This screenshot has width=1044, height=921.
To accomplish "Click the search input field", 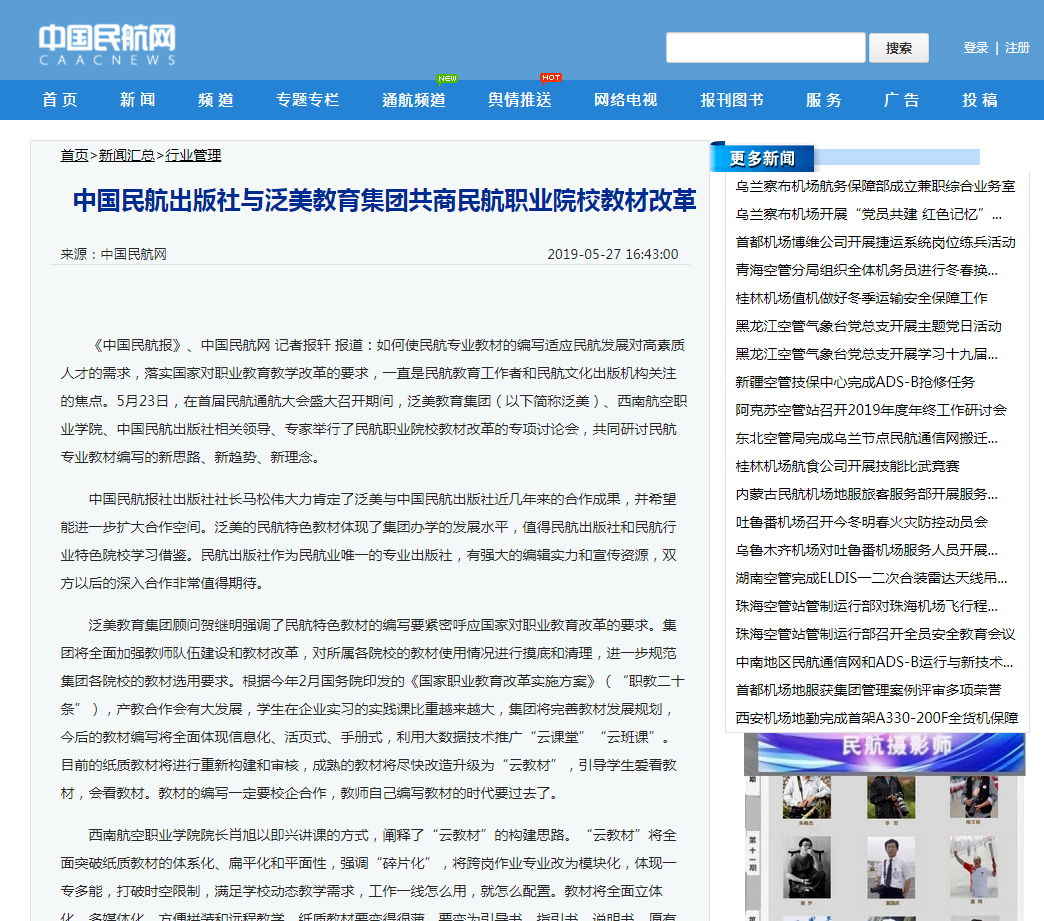I will click(x=765, y=48).
